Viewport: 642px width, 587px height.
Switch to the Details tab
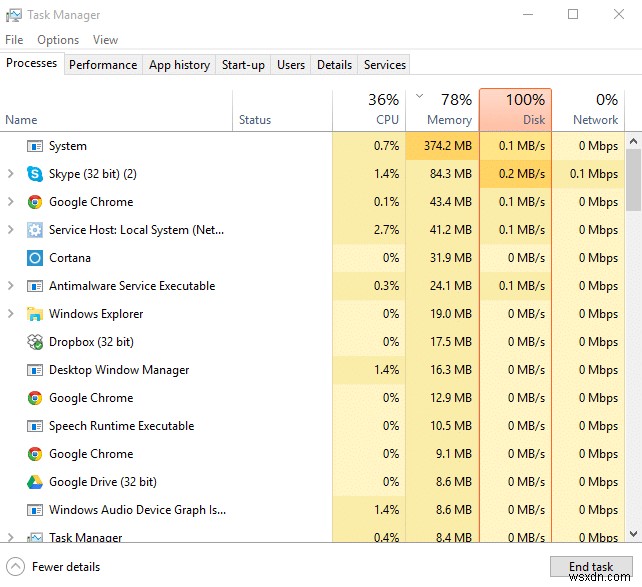tap(334, 65)
